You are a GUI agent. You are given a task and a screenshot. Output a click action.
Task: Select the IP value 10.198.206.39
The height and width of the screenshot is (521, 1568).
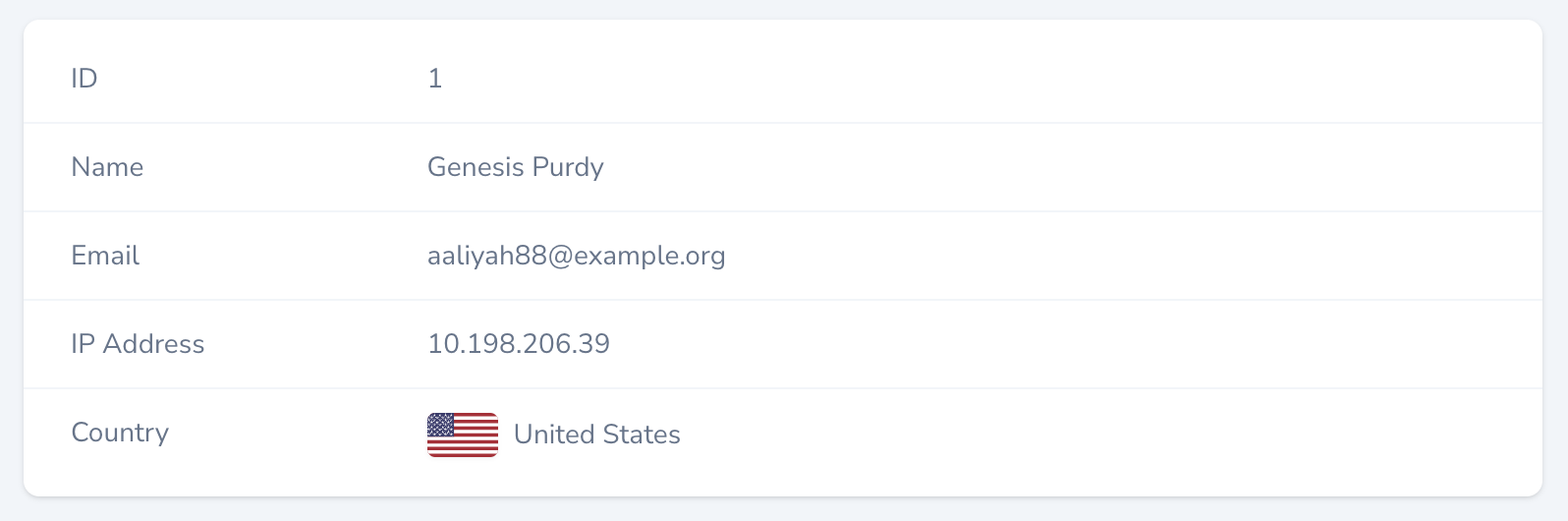518,344
